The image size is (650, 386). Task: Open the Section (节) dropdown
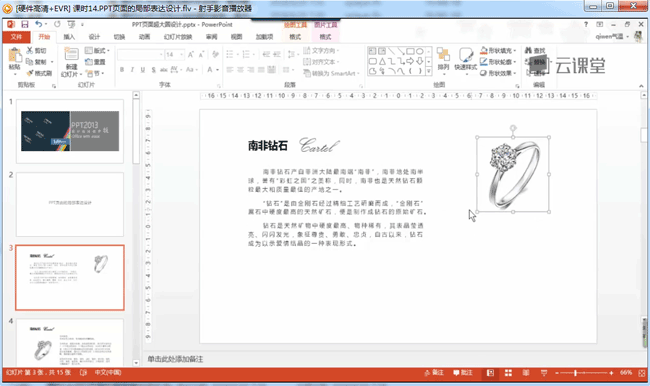[95, 73]
